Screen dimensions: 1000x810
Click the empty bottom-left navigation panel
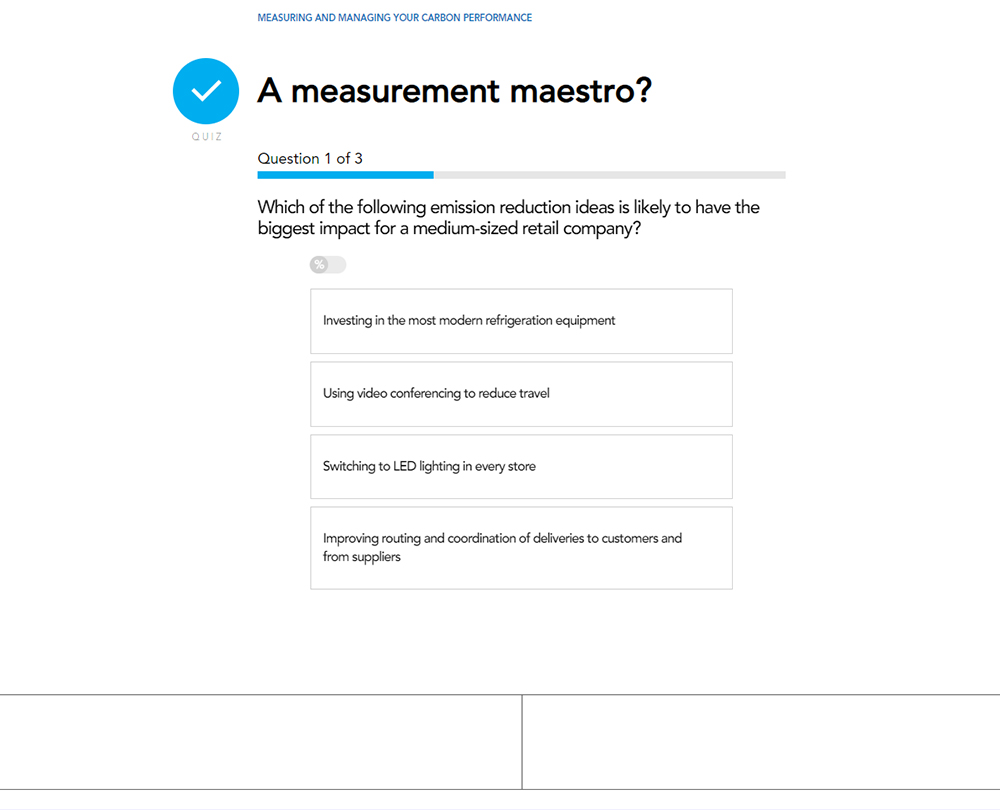pos(260,742)
